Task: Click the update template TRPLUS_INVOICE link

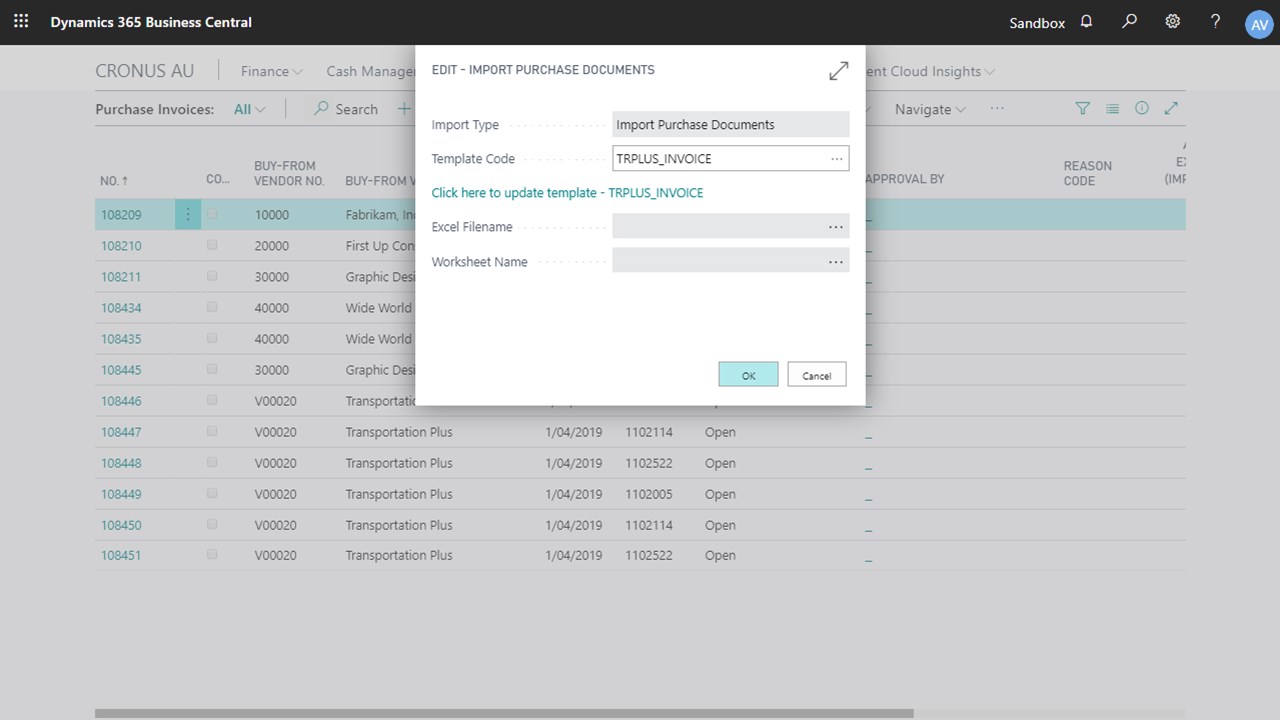Action: pyautogui.click(x=567, y=193)
